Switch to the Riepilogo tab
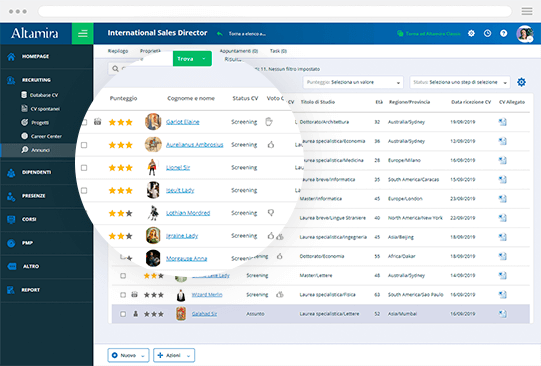The image size is (541, 366). (118, 51)
